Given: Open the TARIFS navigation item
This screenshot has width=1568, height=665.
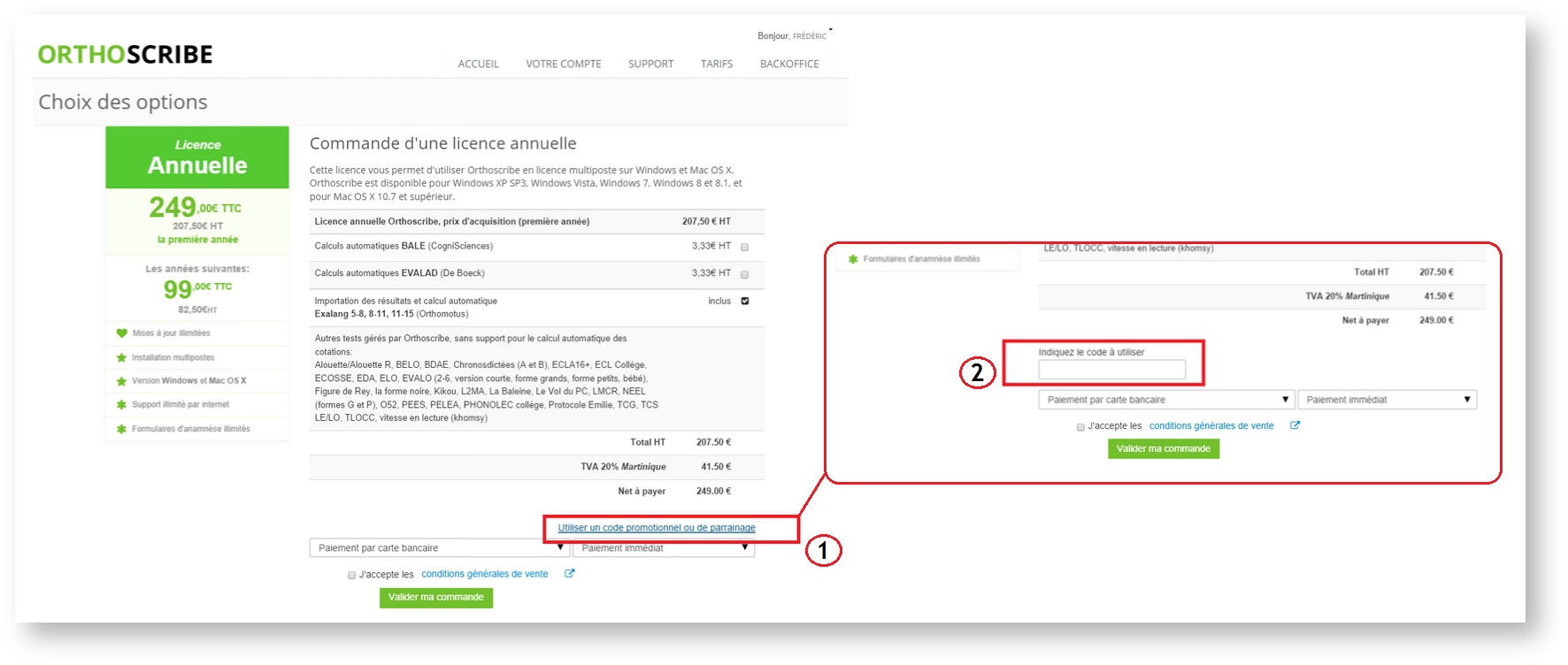Looking at the screenshot, I should 716,64.
